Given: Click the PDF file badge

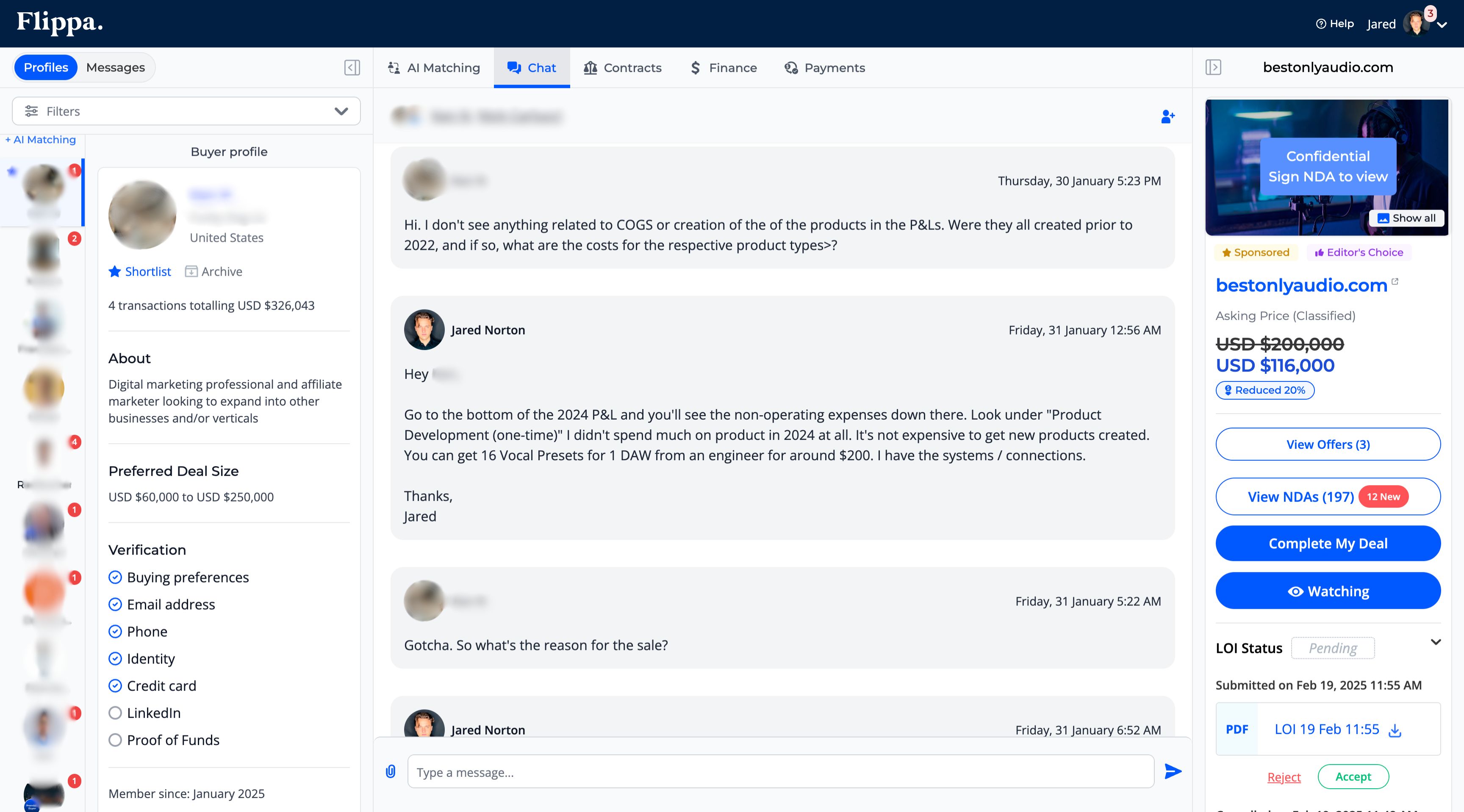Looking at the screenshot, I should click(x=1237, y=729).
